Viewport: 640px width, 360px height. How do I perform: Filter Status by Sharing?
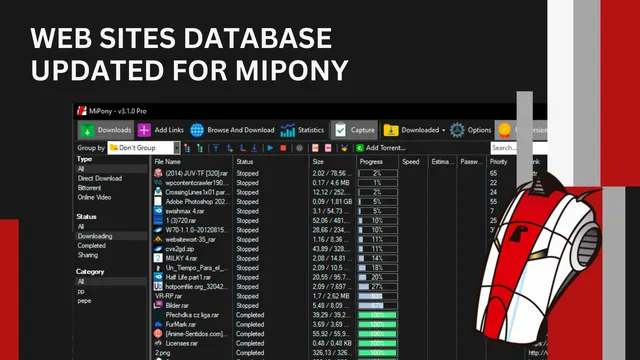pyautogui.click(x=88, y=255)
